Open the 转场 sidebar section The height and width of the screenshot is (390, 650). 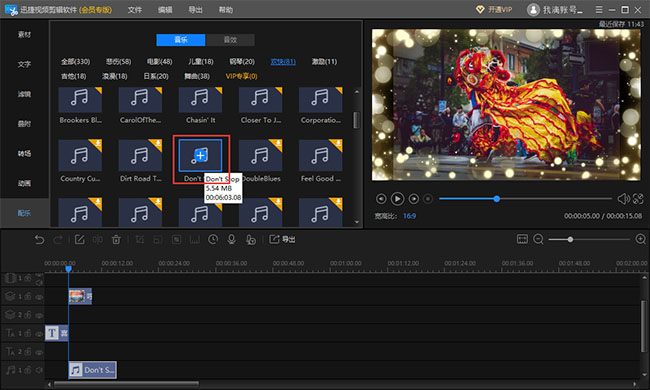pyautogui.click(x=24, y=153)
